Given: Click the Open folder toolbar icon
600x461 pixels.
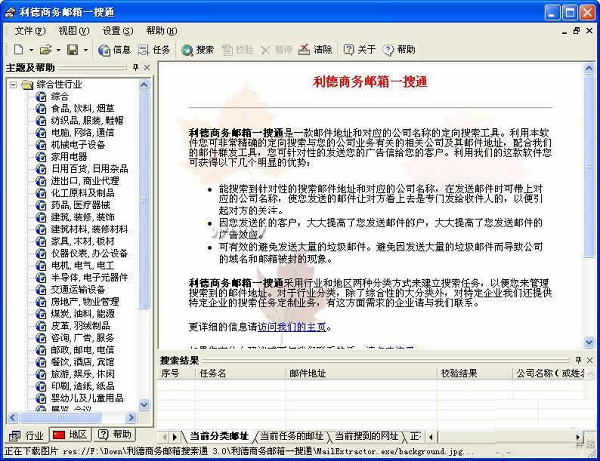Looking at the screenshot, I should tap(45, 50).
